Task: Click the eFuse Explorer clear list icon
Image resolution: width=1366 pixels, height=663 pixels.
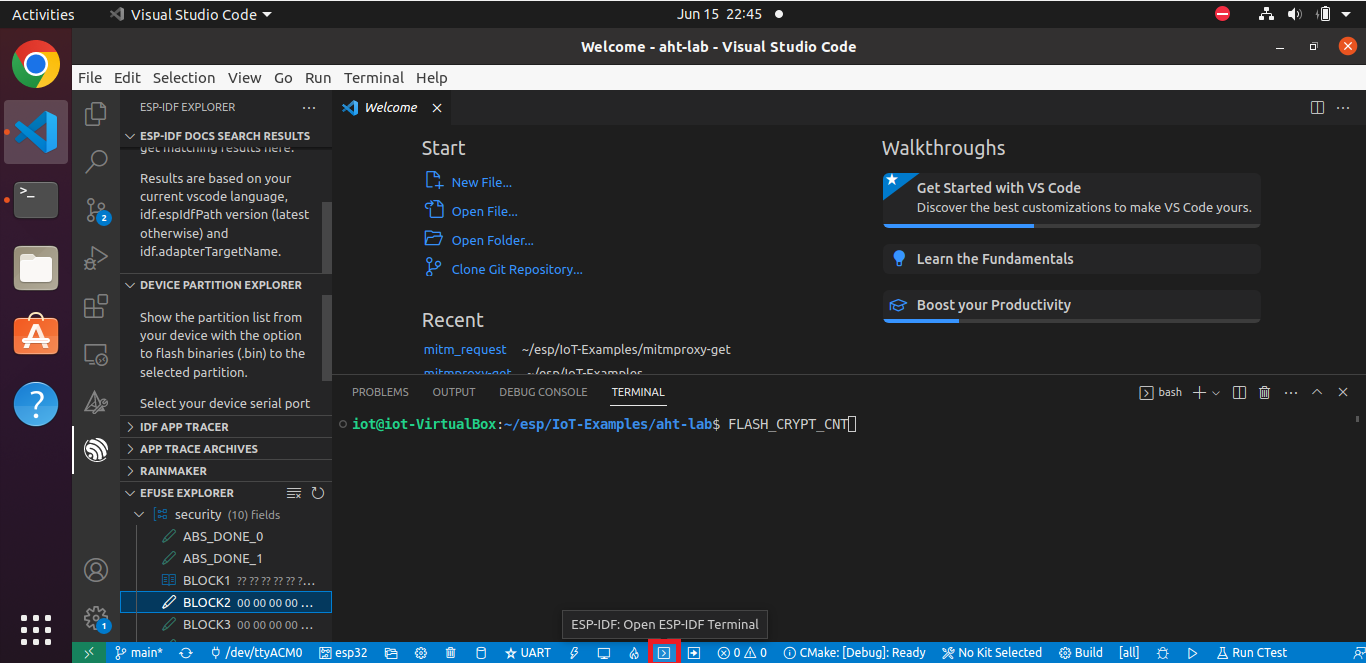Action: (294, 493)
